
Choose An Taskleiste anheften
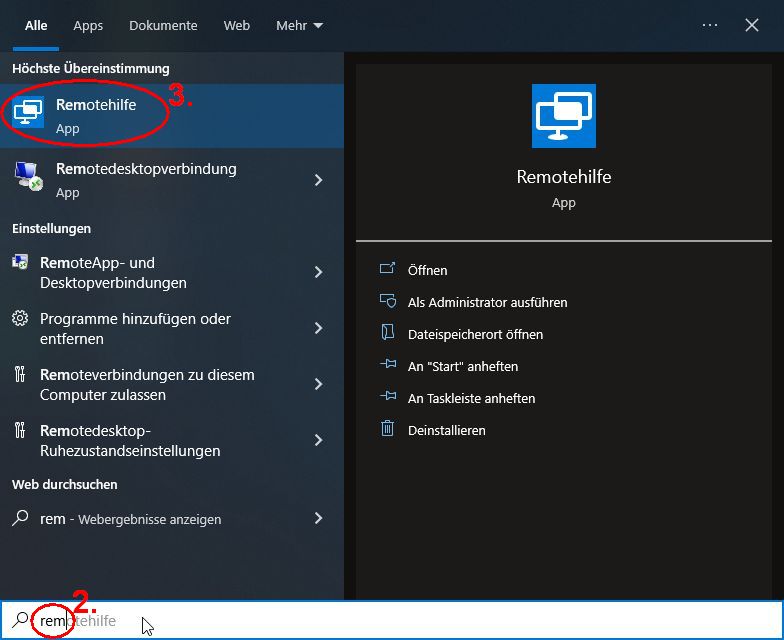point(472,398)
